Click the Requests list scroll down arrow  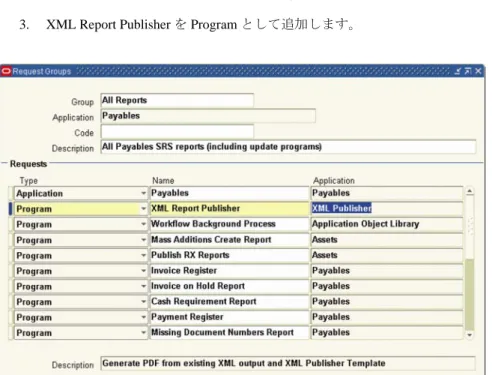tap(469, 335)
